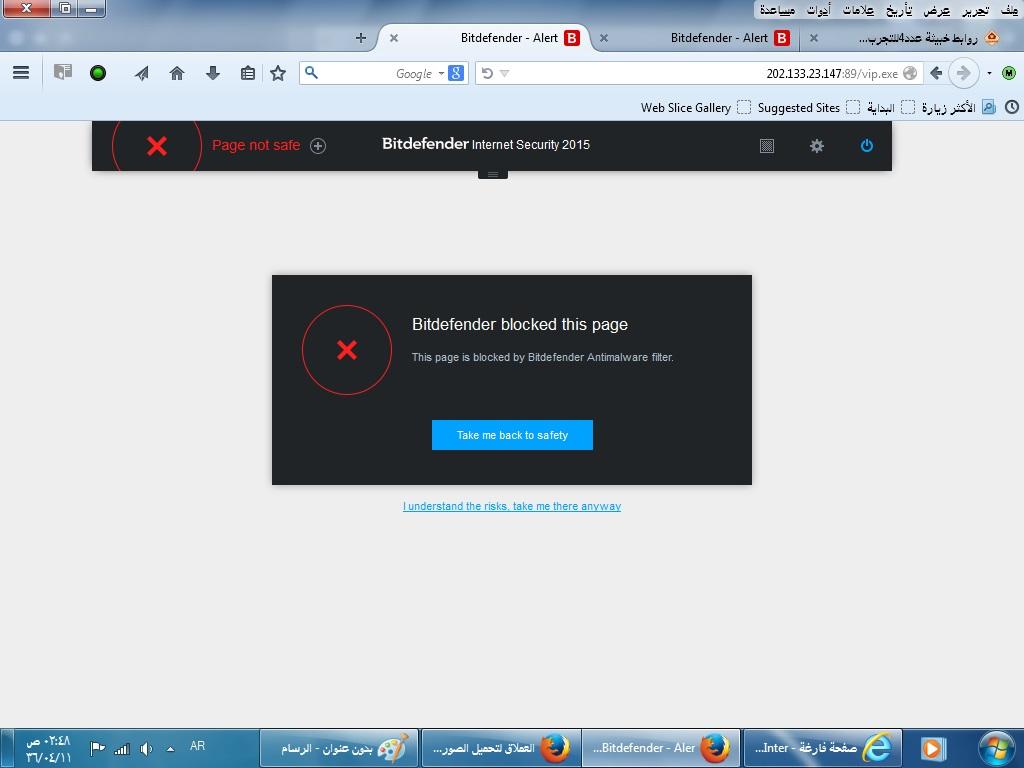
Task: Click the back arrow button
Action: (935, 73)
